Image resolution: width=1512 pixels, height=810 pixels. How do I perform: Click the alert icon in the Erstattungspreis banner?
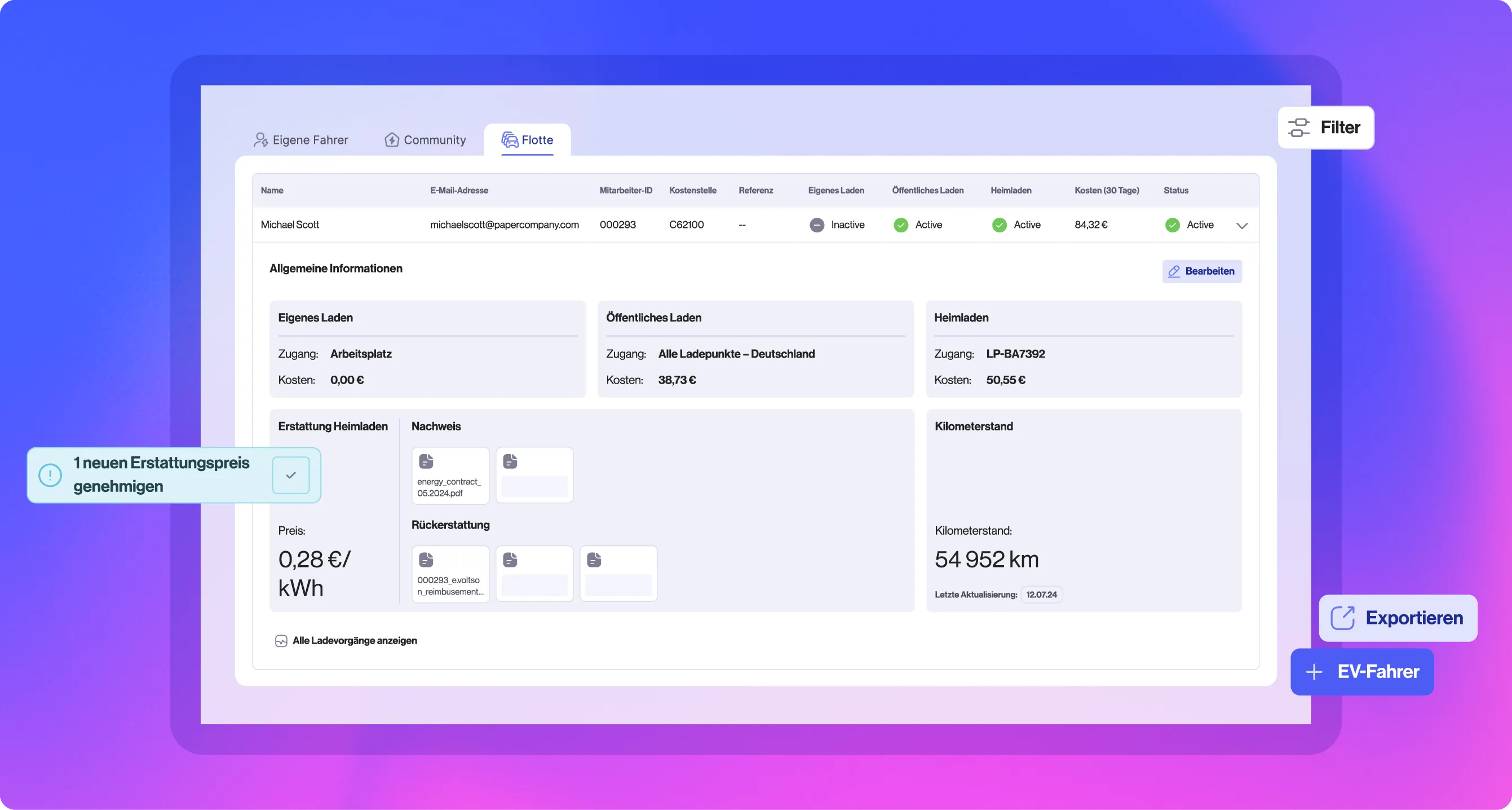(51, 475)
